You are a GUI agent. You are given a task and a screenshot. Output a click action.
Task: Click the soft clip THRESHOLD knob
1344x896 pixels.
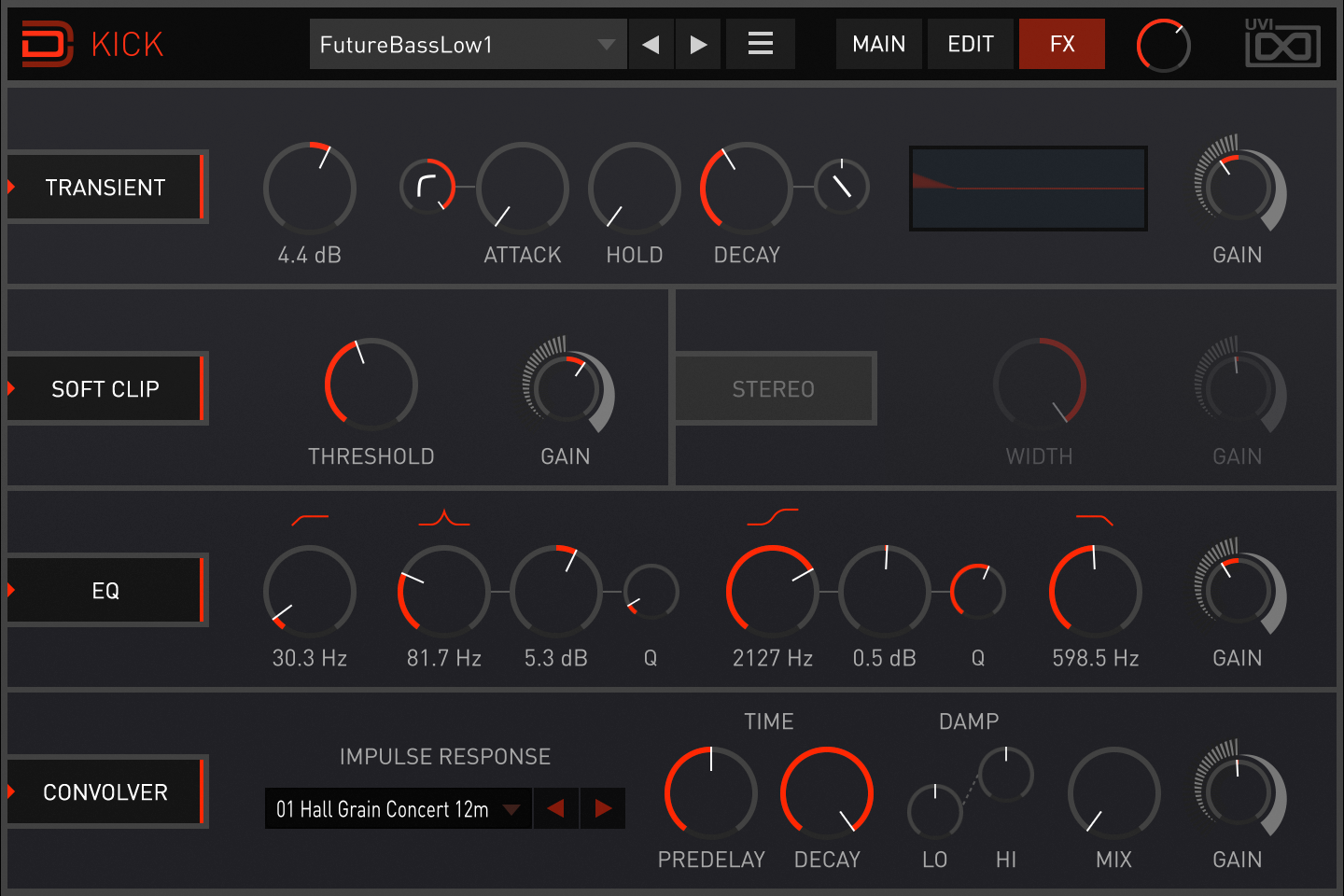coord(371,385)
